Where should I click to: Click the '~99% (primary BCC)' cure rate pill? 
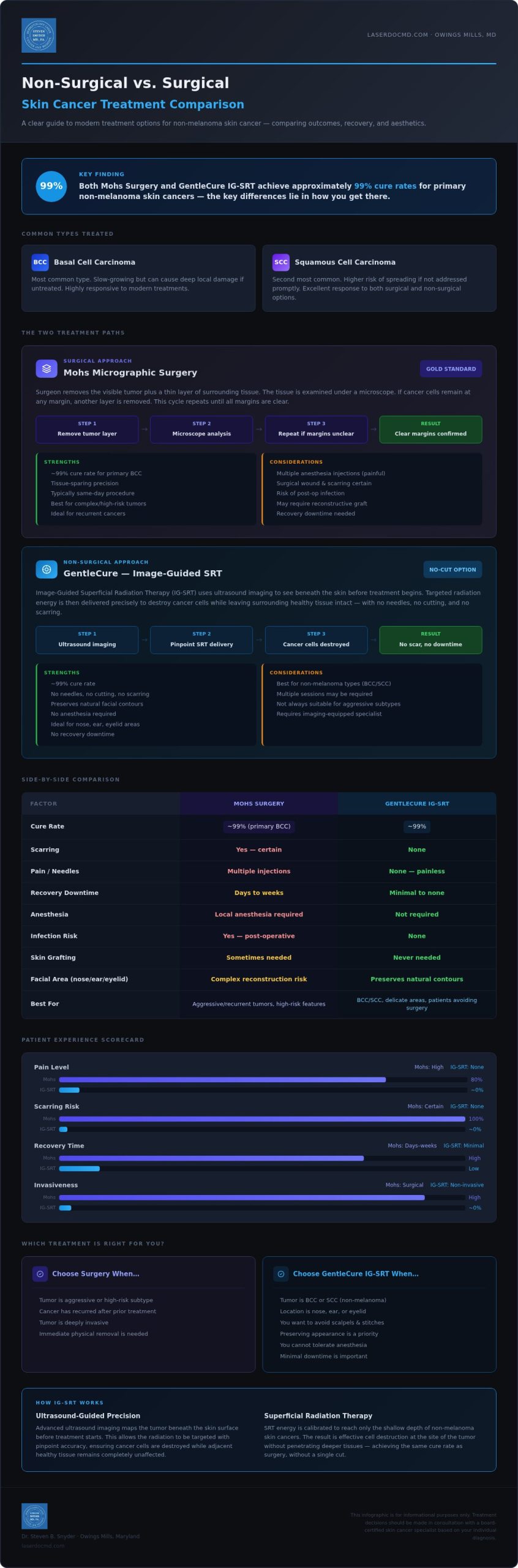pos(259,827)
